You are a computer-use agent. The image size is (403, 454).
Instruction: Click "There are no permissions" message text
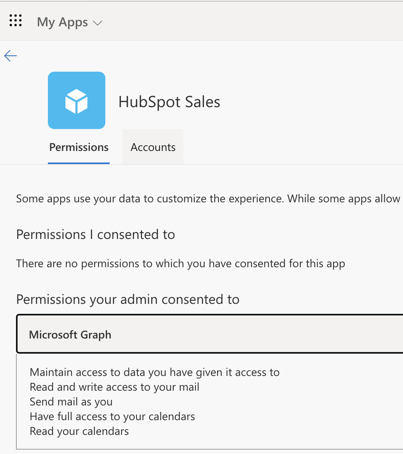[181, 263]
